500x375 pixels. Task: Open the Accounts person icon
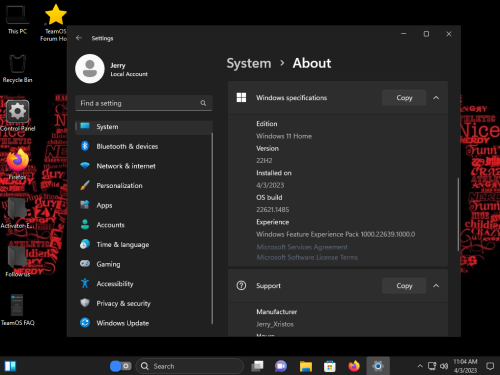tap(85, 224)
